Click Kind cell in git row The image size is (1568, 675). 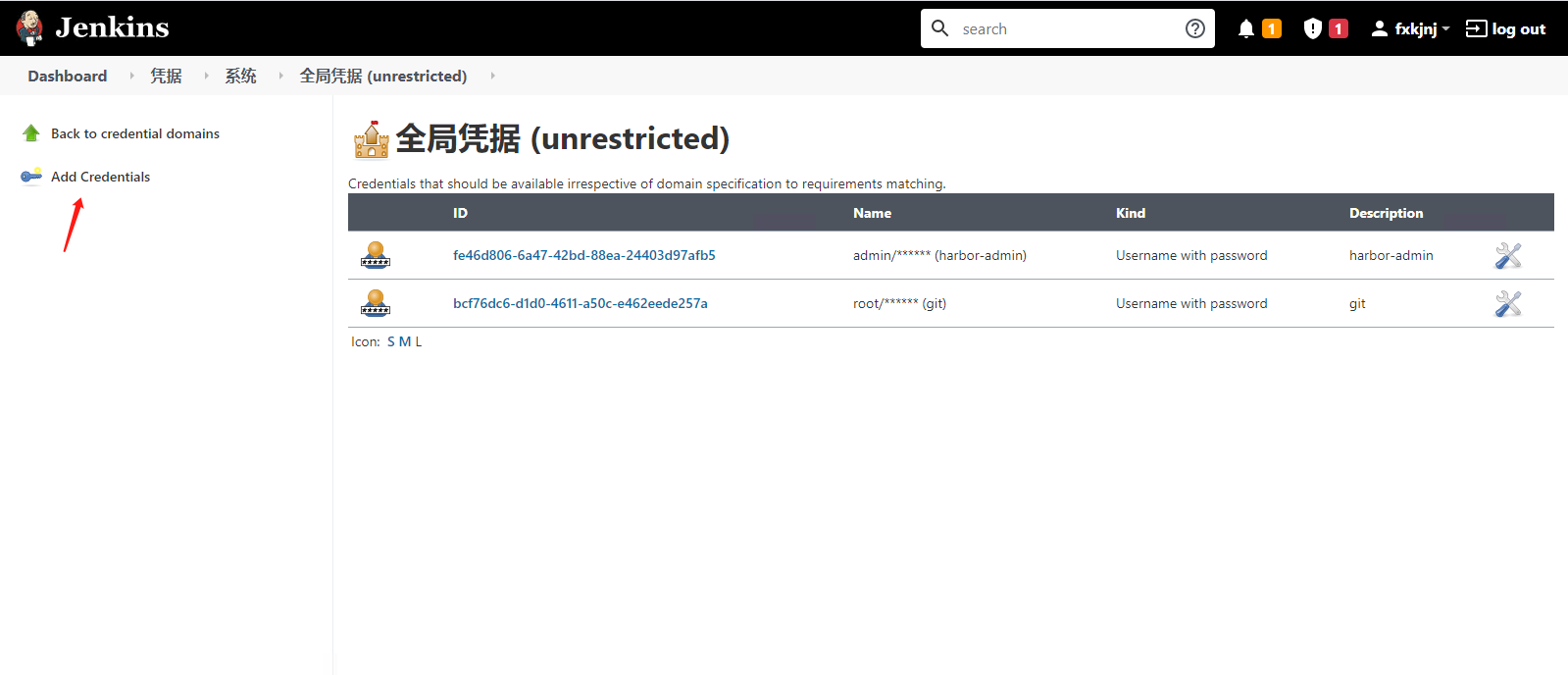tap(1191, 303)
